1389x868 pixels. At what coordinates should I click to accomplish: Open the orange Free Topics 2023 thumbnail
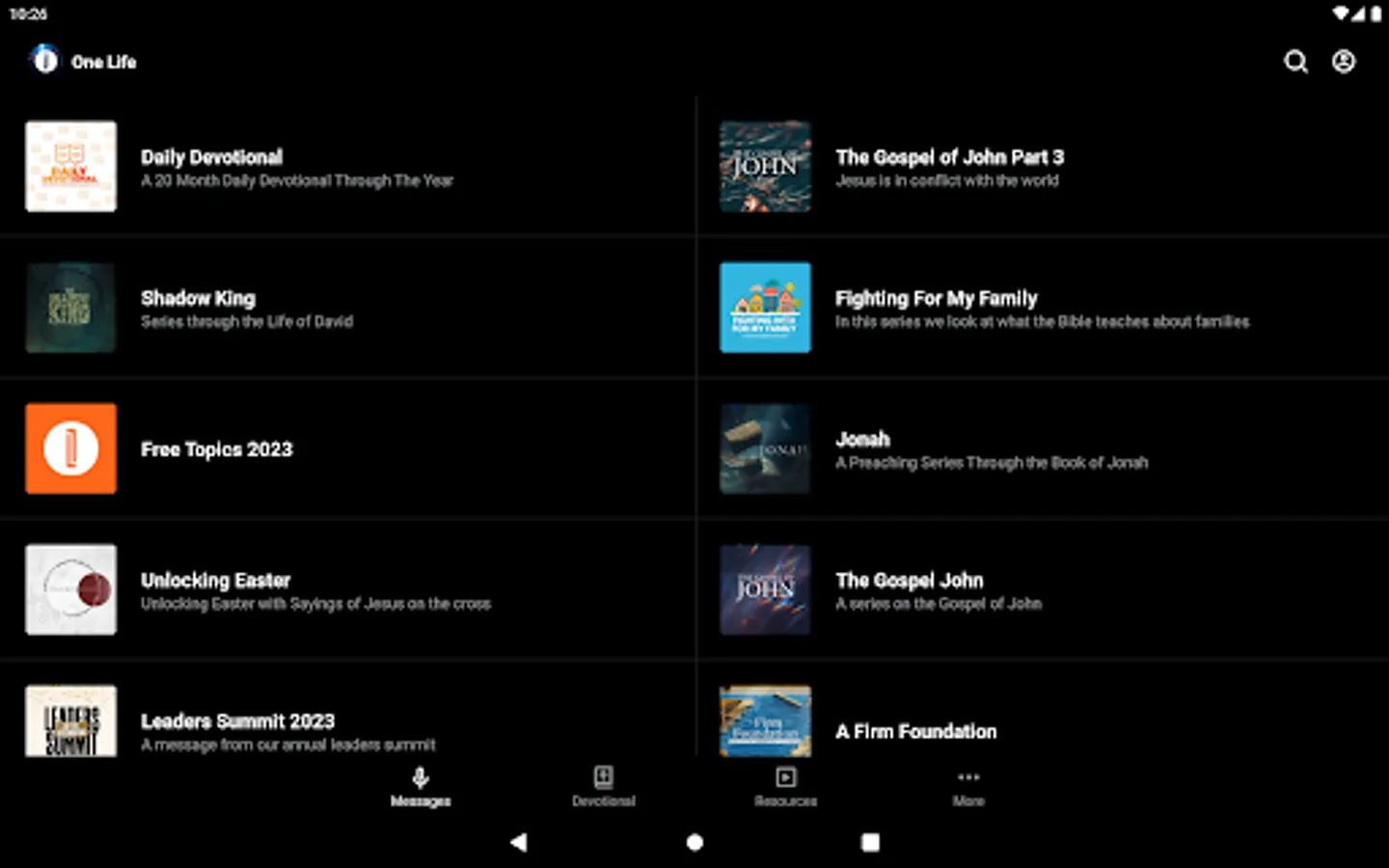[x=71, y=448]
